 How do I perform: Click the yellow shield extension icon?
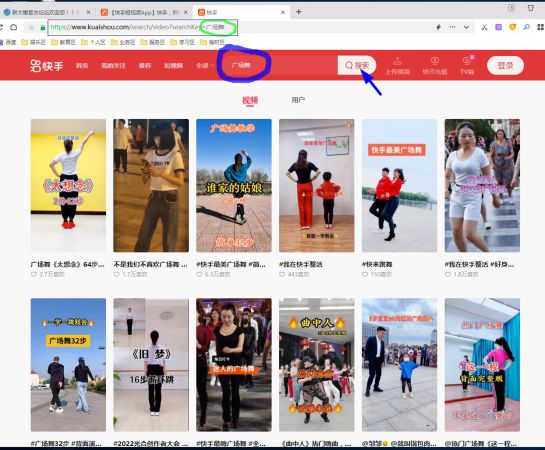(512, 27)
